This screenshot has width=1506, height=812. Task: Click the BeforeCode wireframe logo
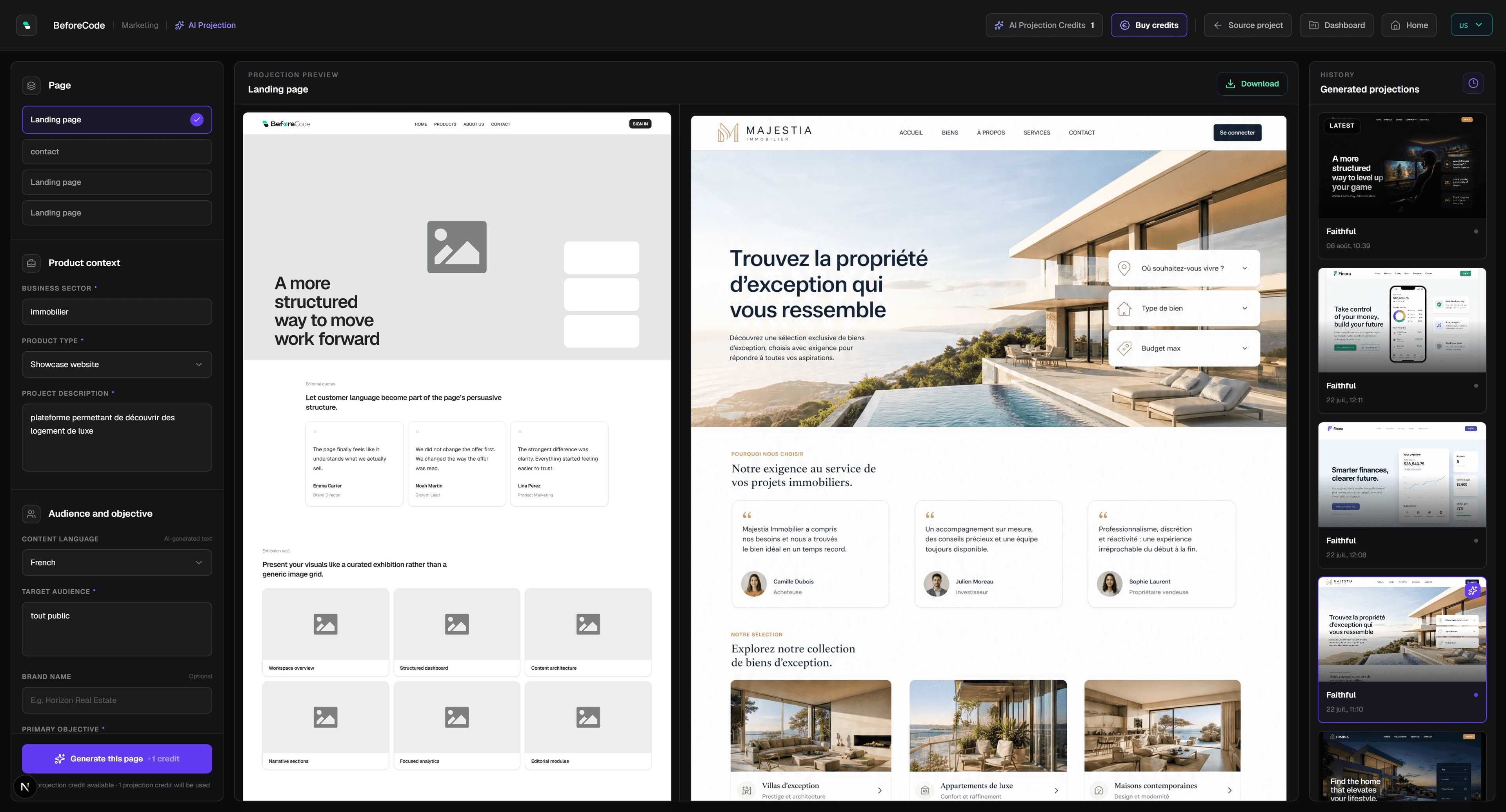[x=286, y=124]
